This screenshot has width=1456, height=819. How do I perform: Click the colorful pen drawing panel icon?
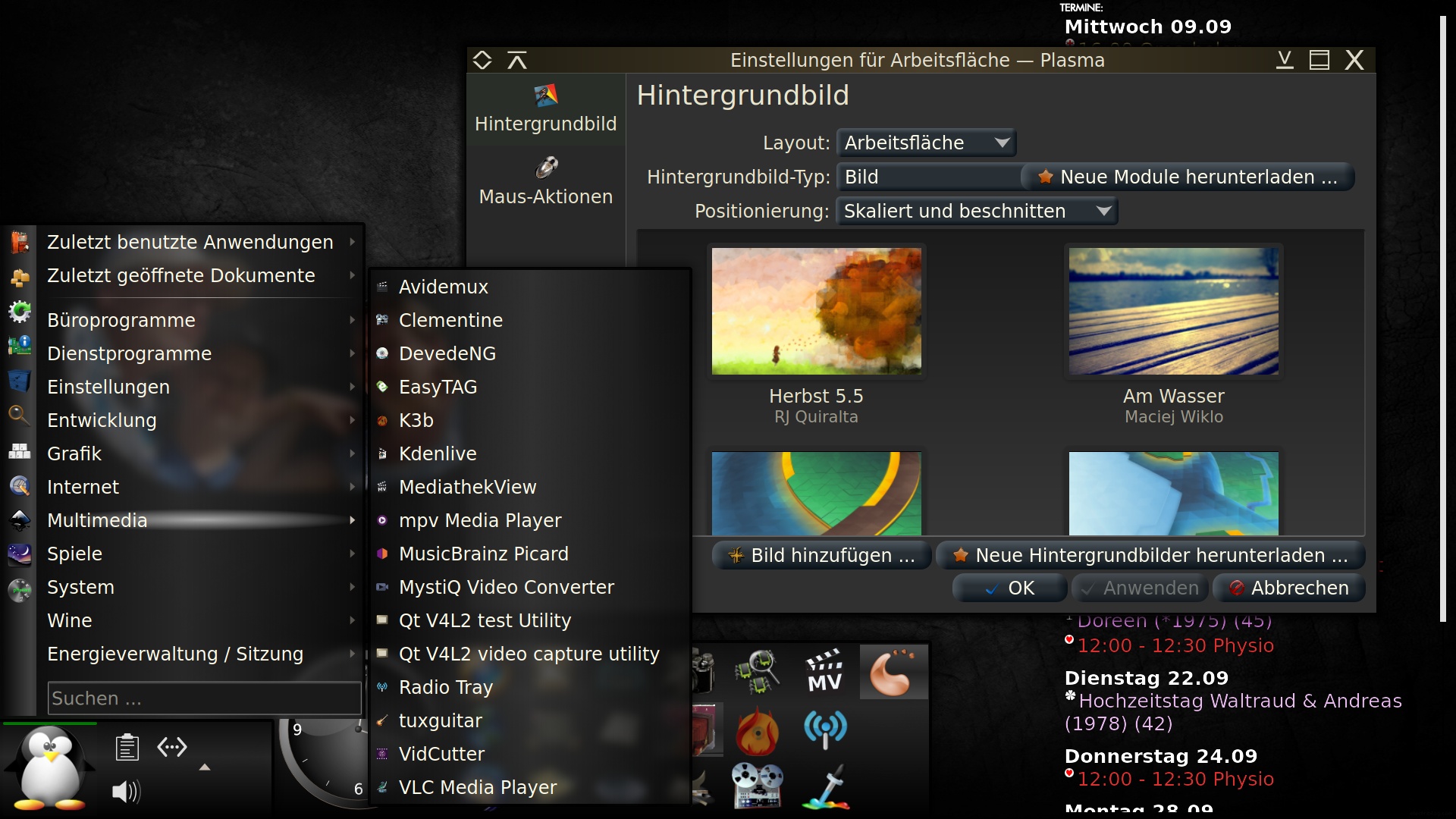pyautogui.click(x=827, y=787)
